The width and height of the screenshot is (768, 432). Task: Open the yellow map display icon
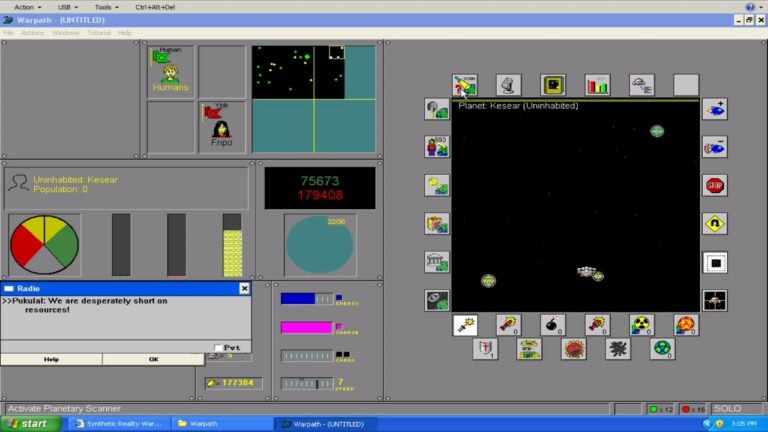coord(553,85)
